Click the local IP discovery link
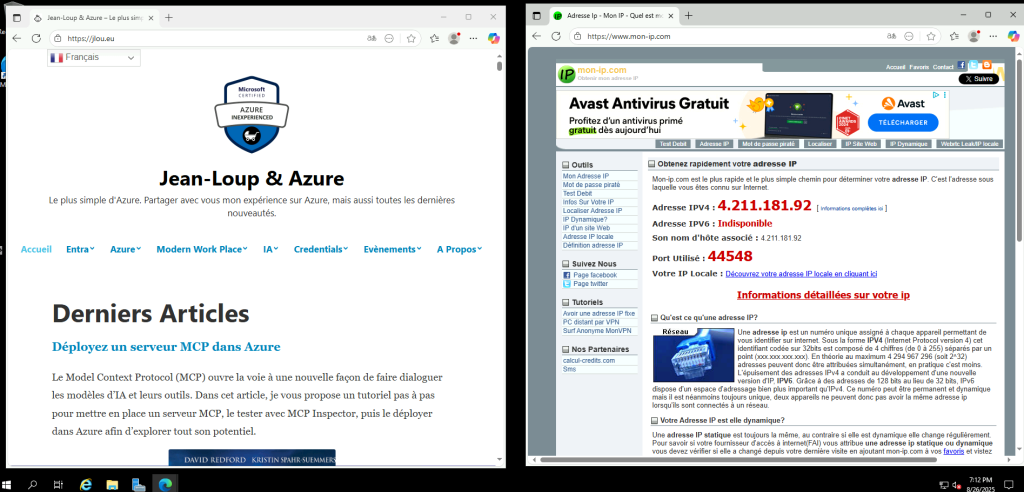Viewport: 1024px width, 492px height. click(801, 274)
